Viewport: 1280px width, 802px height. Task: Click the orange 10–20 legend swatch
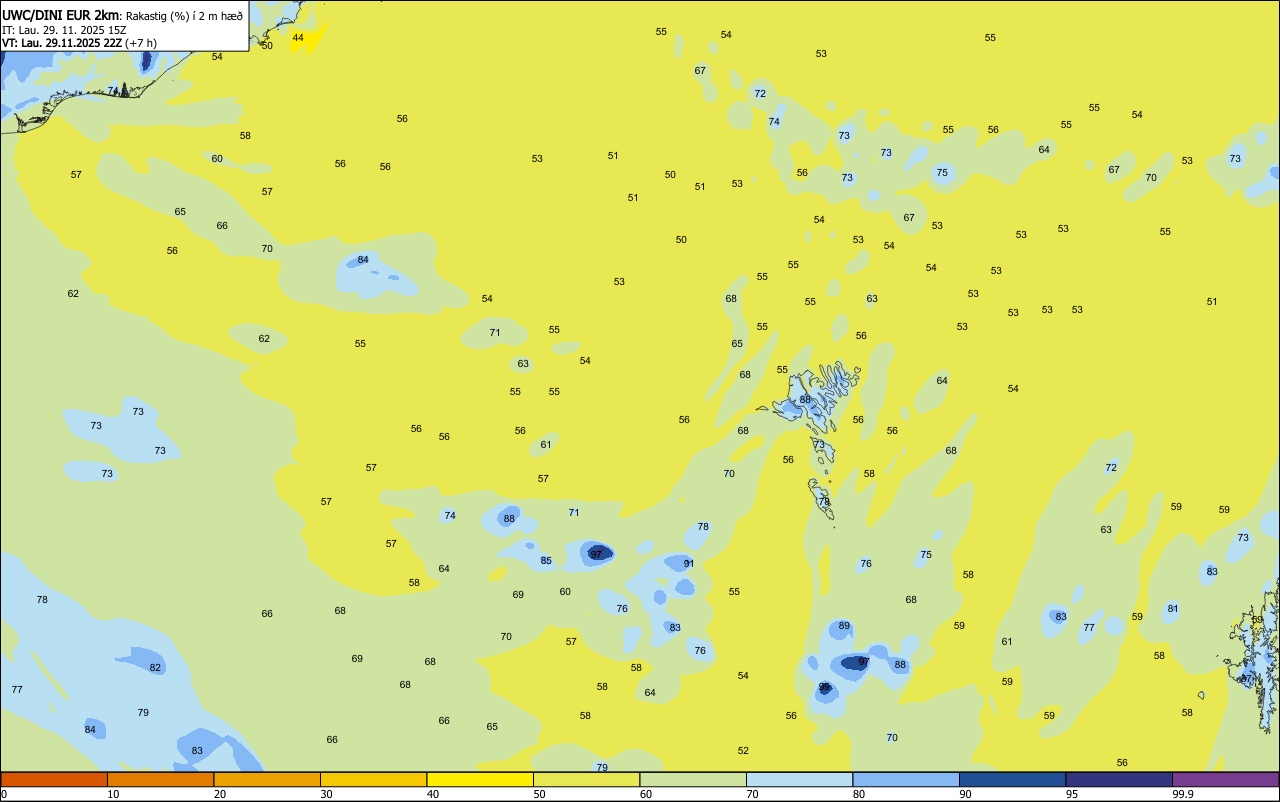click(x=160, y=779)
